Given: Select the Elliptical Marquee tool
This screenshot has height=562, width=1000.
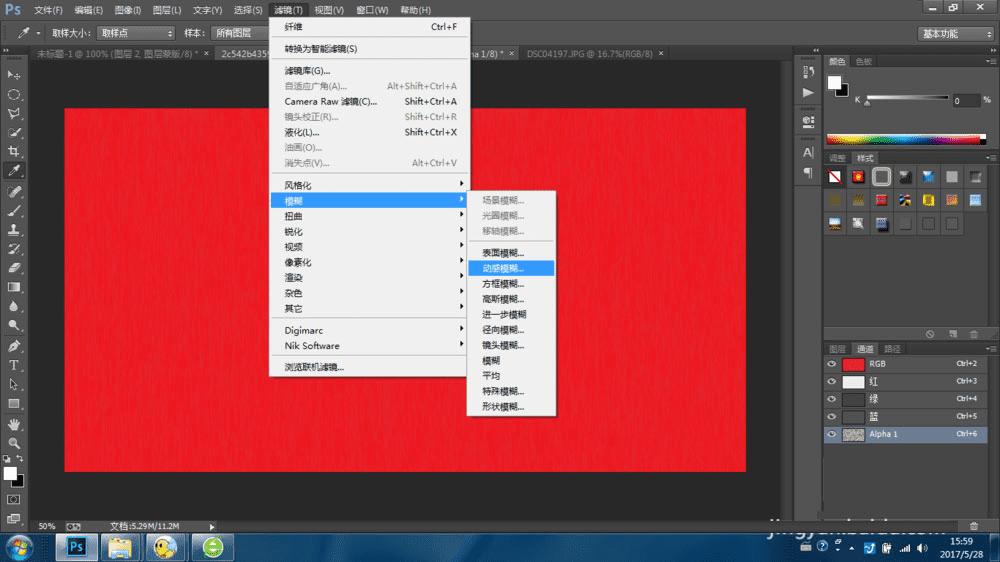Looking at the screenshot, I should [x=13, y=94].
